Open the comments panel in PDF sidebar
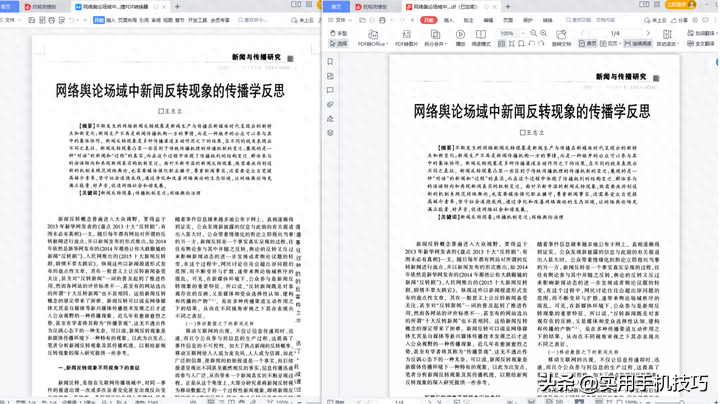 [330, 90]
